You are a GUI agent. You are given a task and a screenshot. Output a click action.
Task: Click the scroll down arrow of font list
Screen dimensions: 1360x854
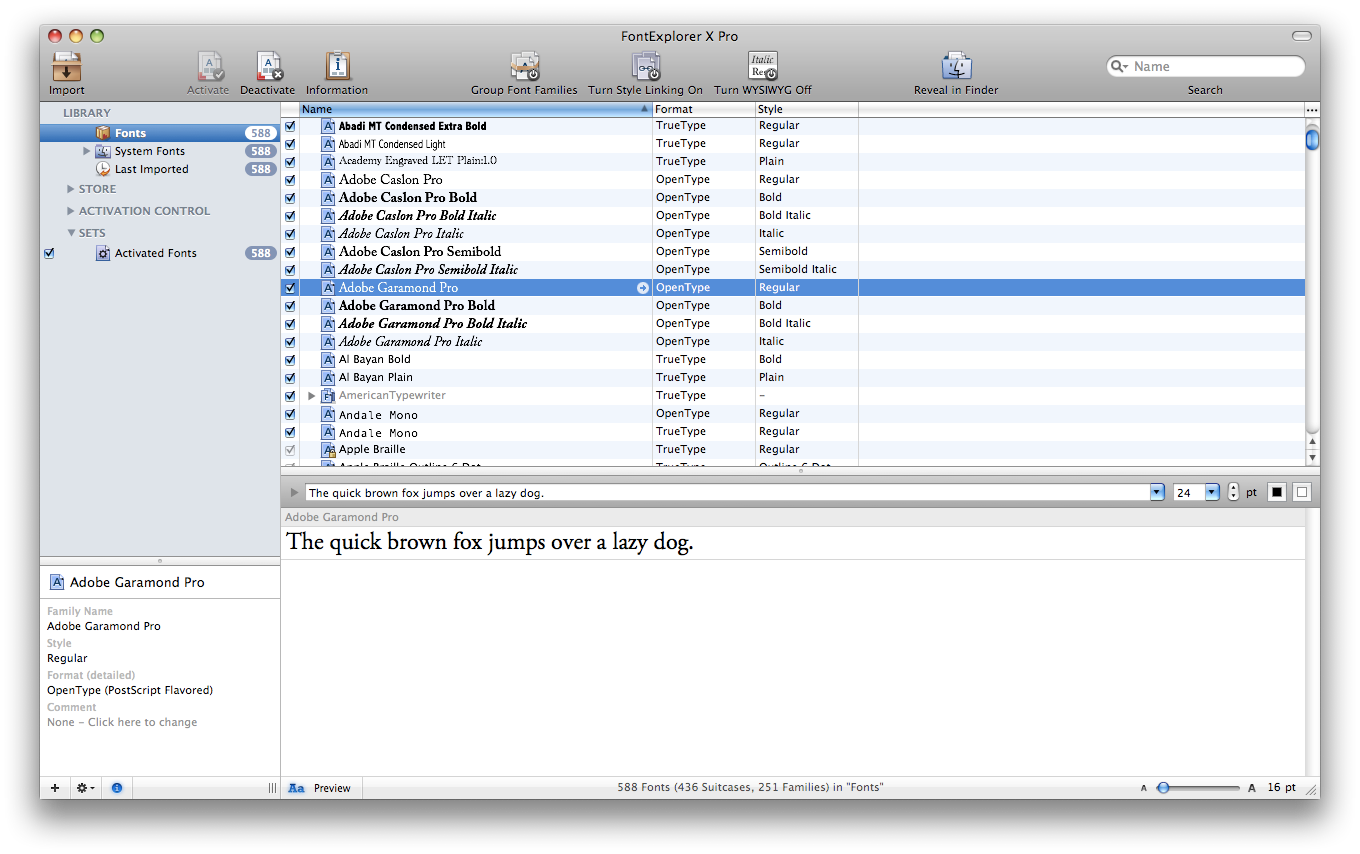pos(1312,457)
